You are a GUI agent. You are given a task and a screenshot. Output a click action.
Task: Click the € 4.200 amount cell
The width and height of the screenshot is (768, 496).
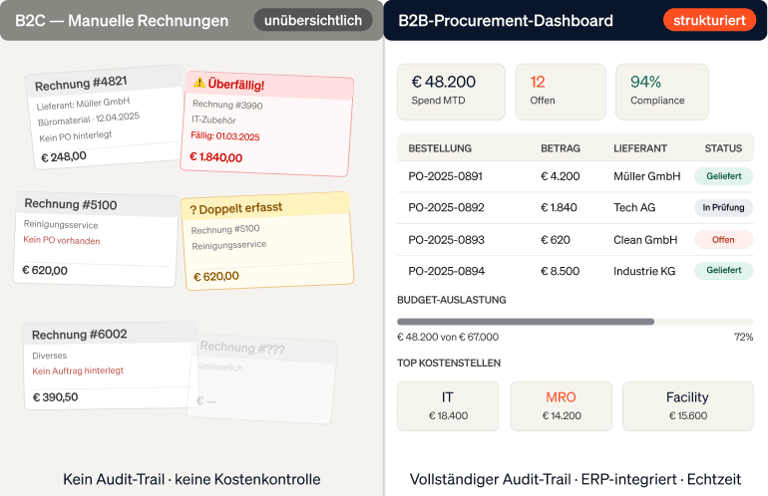[x=560, y=176]
